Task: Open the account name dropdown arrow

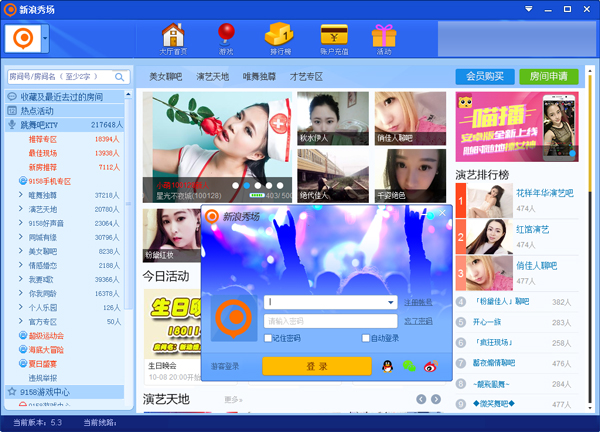Action: pos(391,302)
